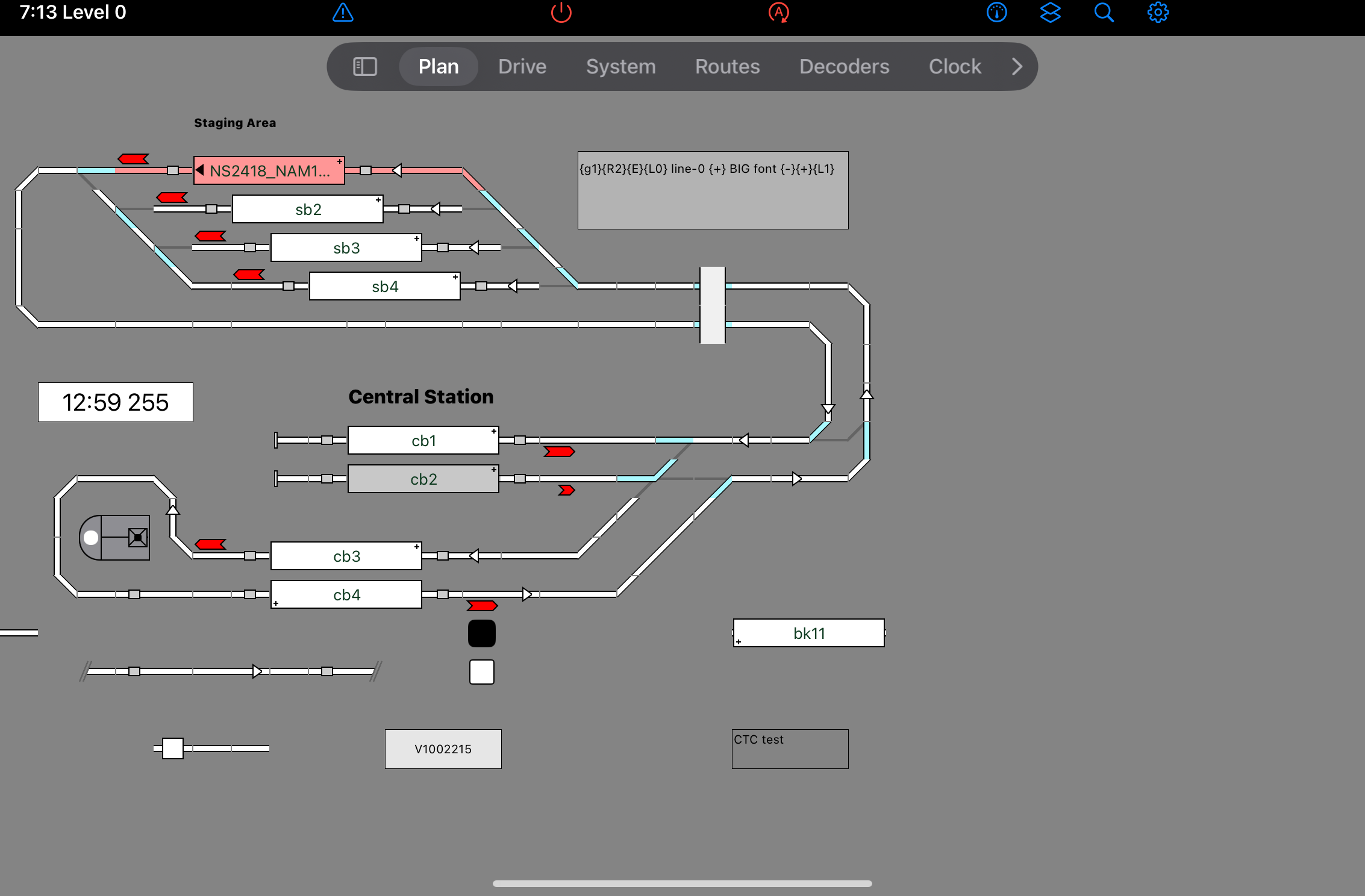Tap the warning triangle icon
The width and height of the screenshot is (1365, 896).
tap(343, 13)
